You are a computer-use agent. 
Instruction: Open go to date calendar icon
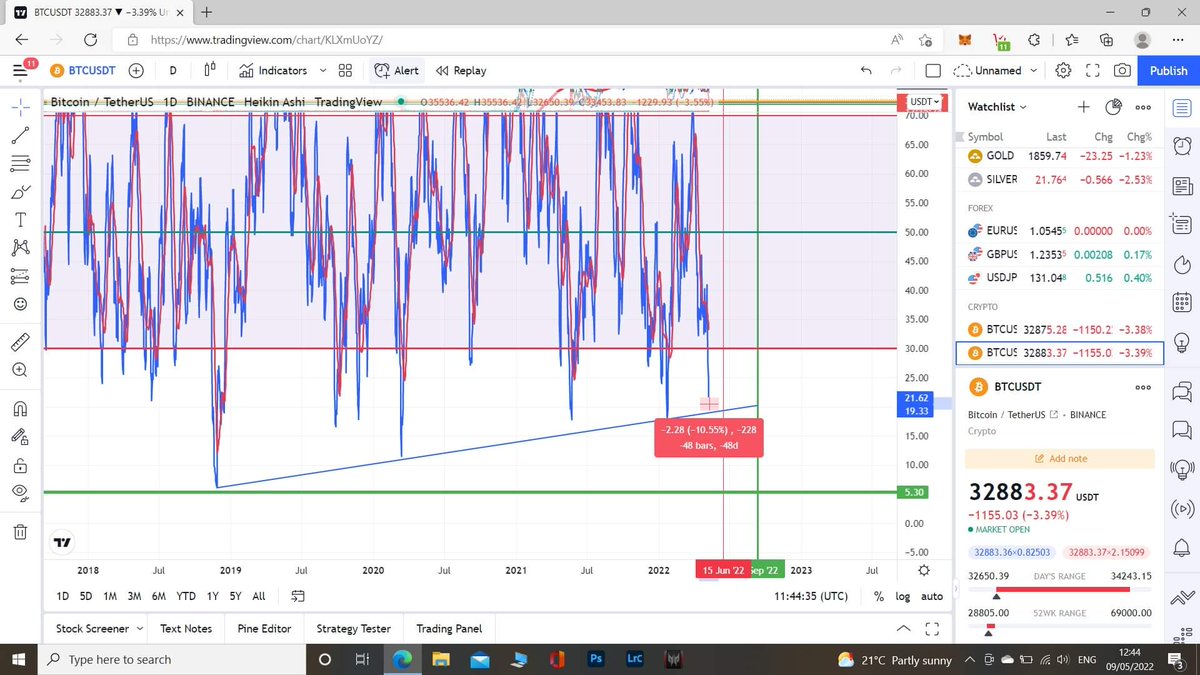coord(298,596)
